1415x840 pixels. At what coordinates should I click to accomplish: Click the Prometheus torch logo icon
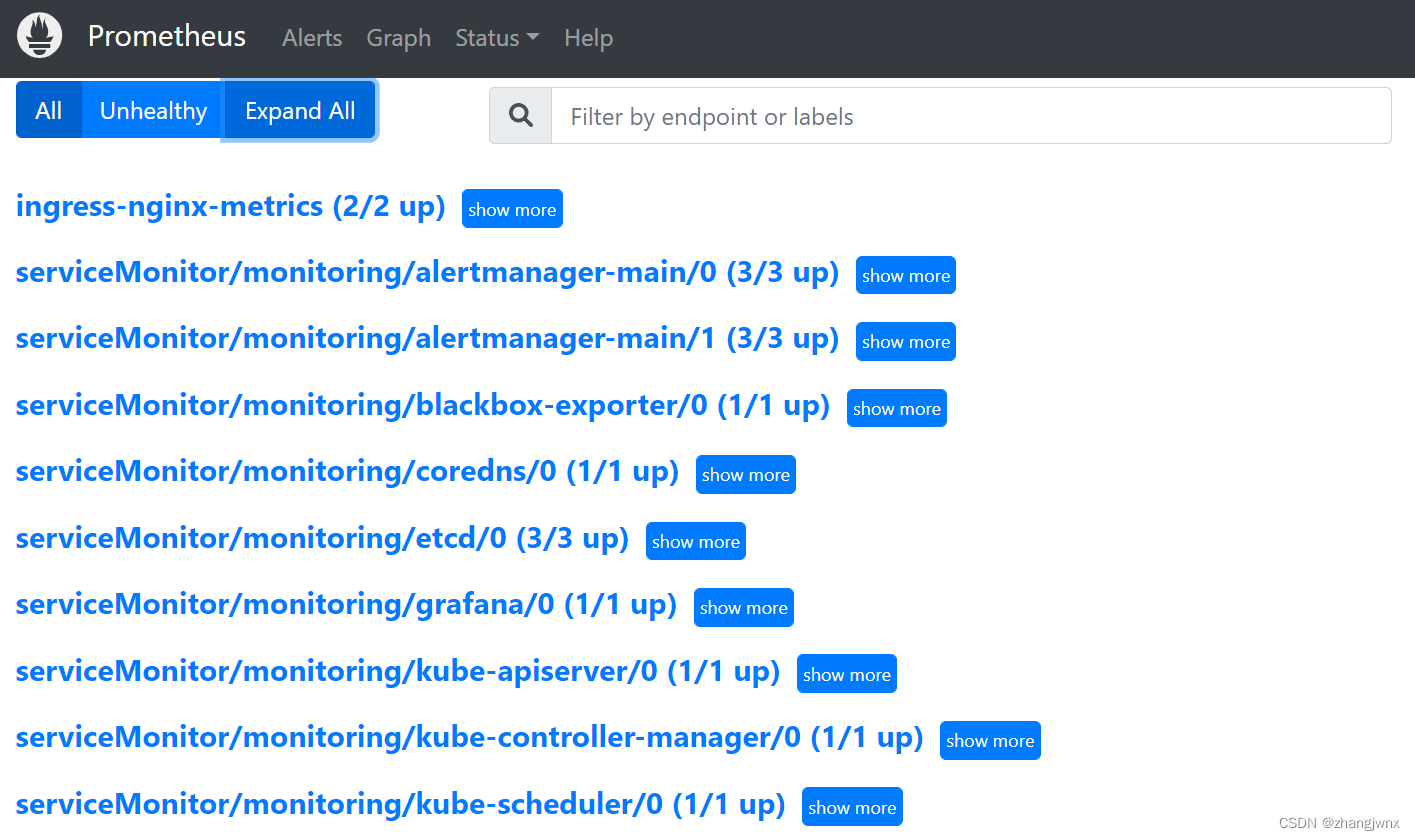pyautogui.click(x=40, y=36)
